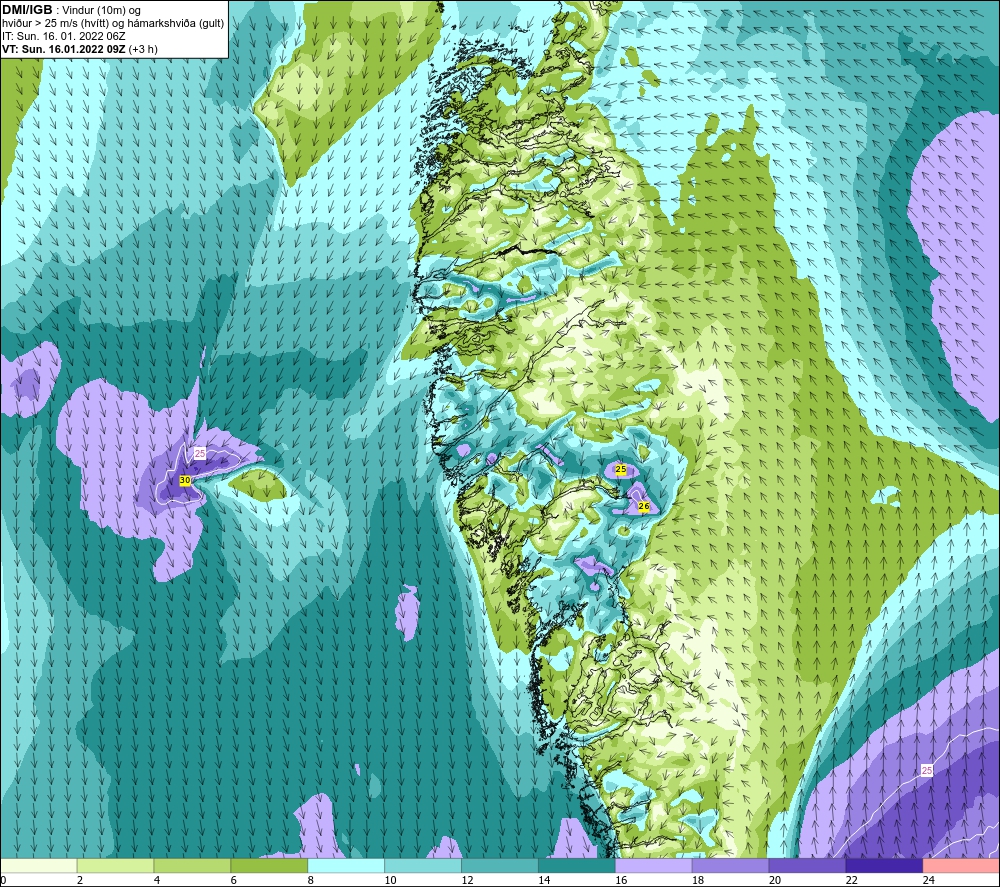Pick the light teal 10–12 legend swatch
The image size is (1000, 887).
[423, 865]
